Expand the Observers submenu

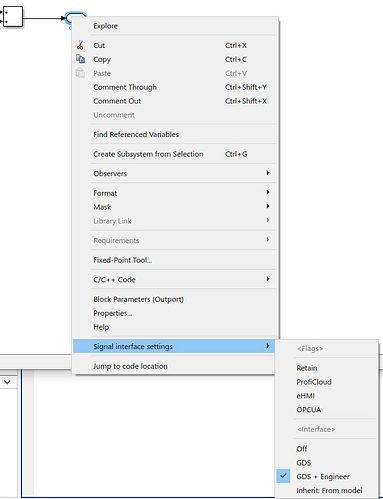[x=175, y=173]
